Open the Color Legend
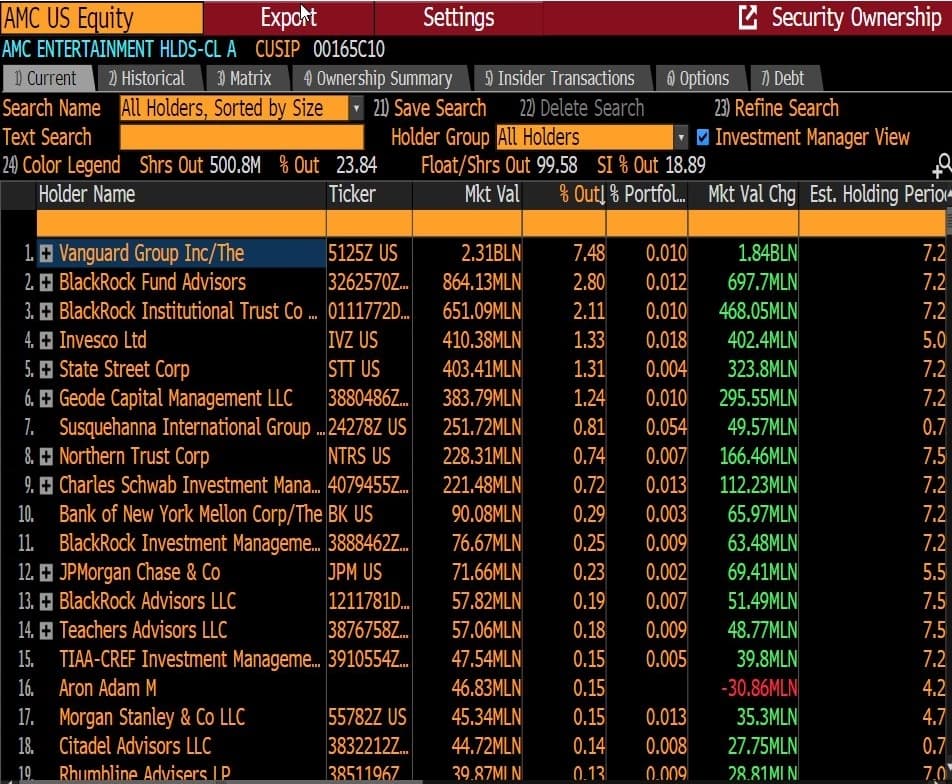The height and width of the screenshot is (784, 952). [62, 165]
